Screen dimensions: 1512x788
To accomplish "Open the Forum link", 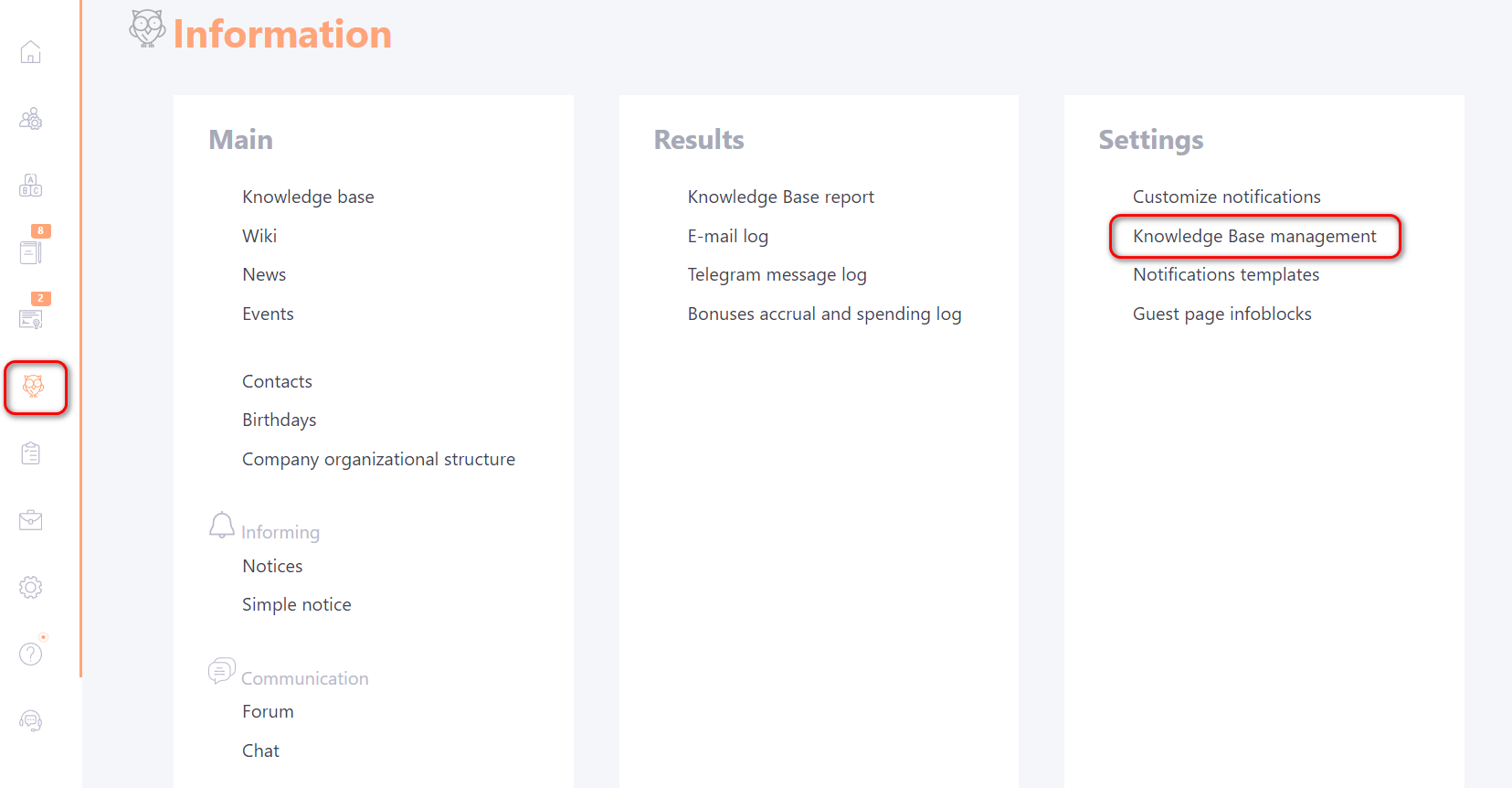I will (x=268, y=712).
